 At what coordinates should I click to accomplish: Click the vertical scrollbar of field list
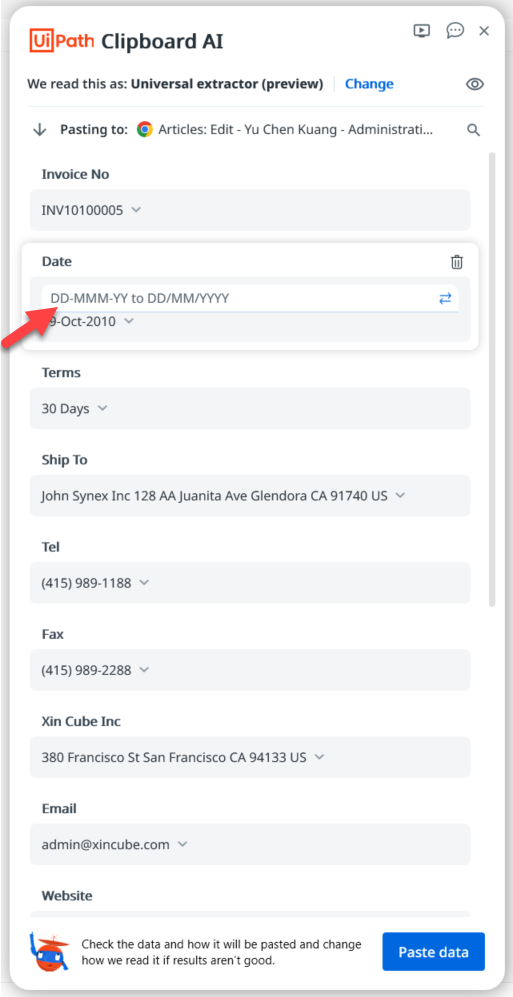point(492,380)
